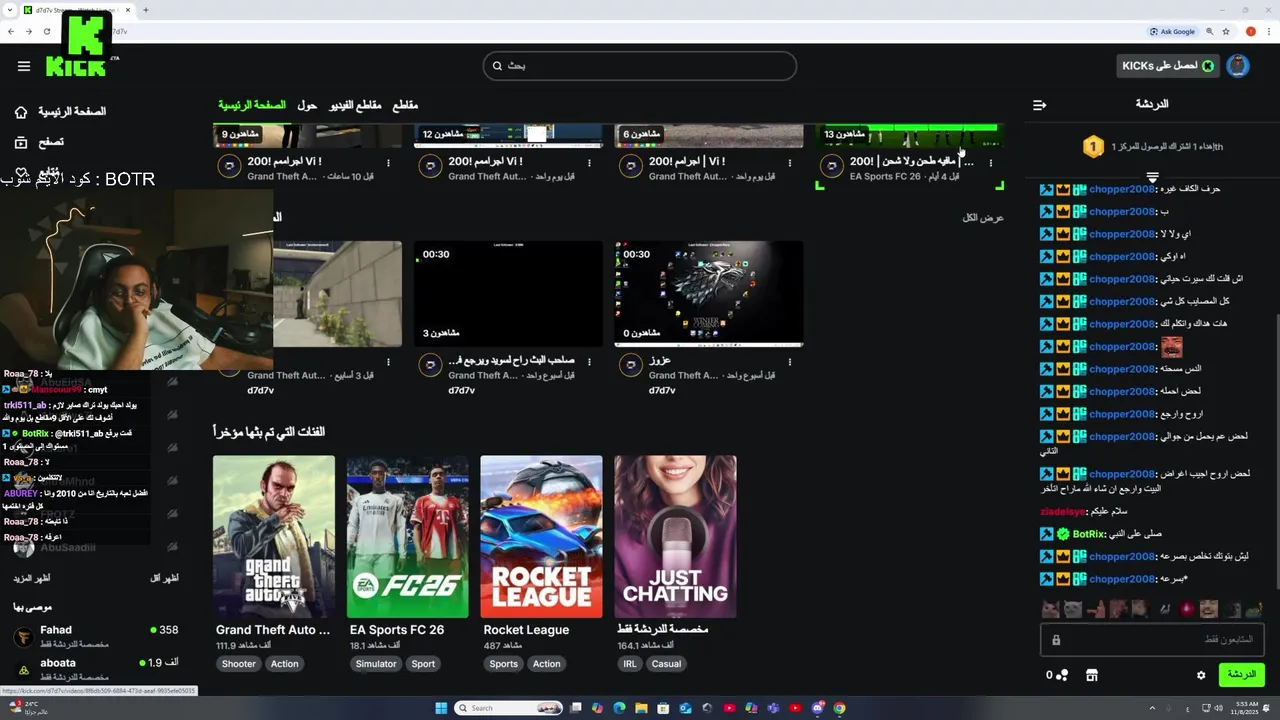Viewport: 1280px width, 720px height.
Task: Collapse the chat panel arrow icon
Action: tap(1040, 104)
